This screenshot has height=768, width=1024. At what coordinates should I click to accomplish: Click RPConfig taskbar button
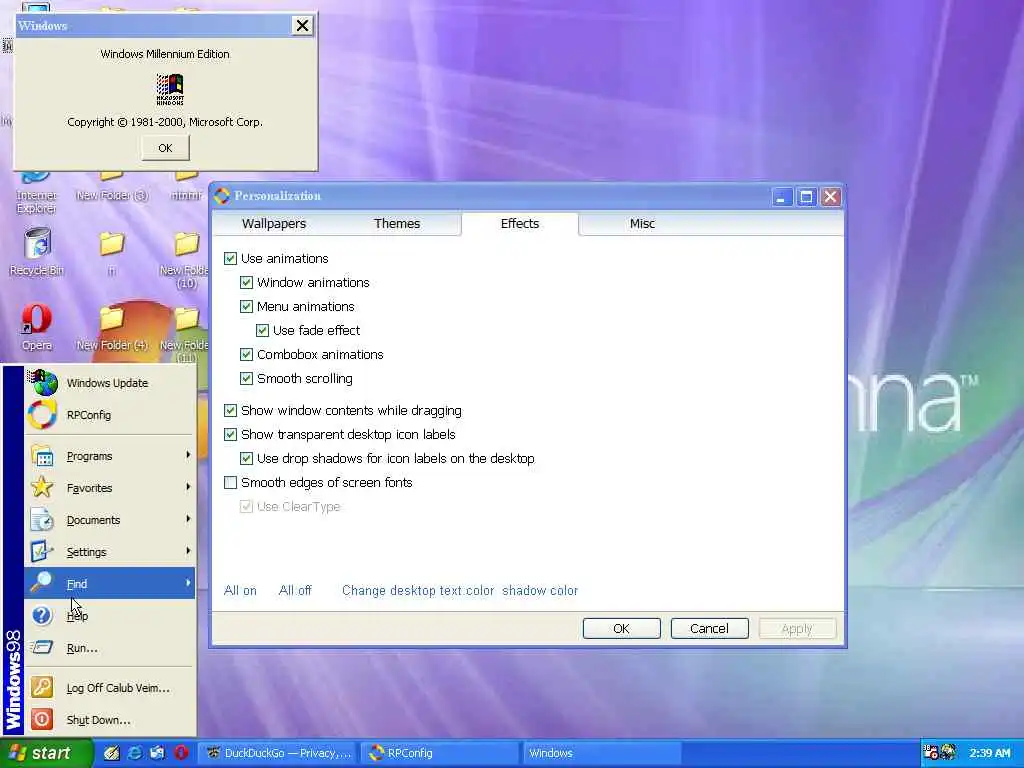point(441,753)
